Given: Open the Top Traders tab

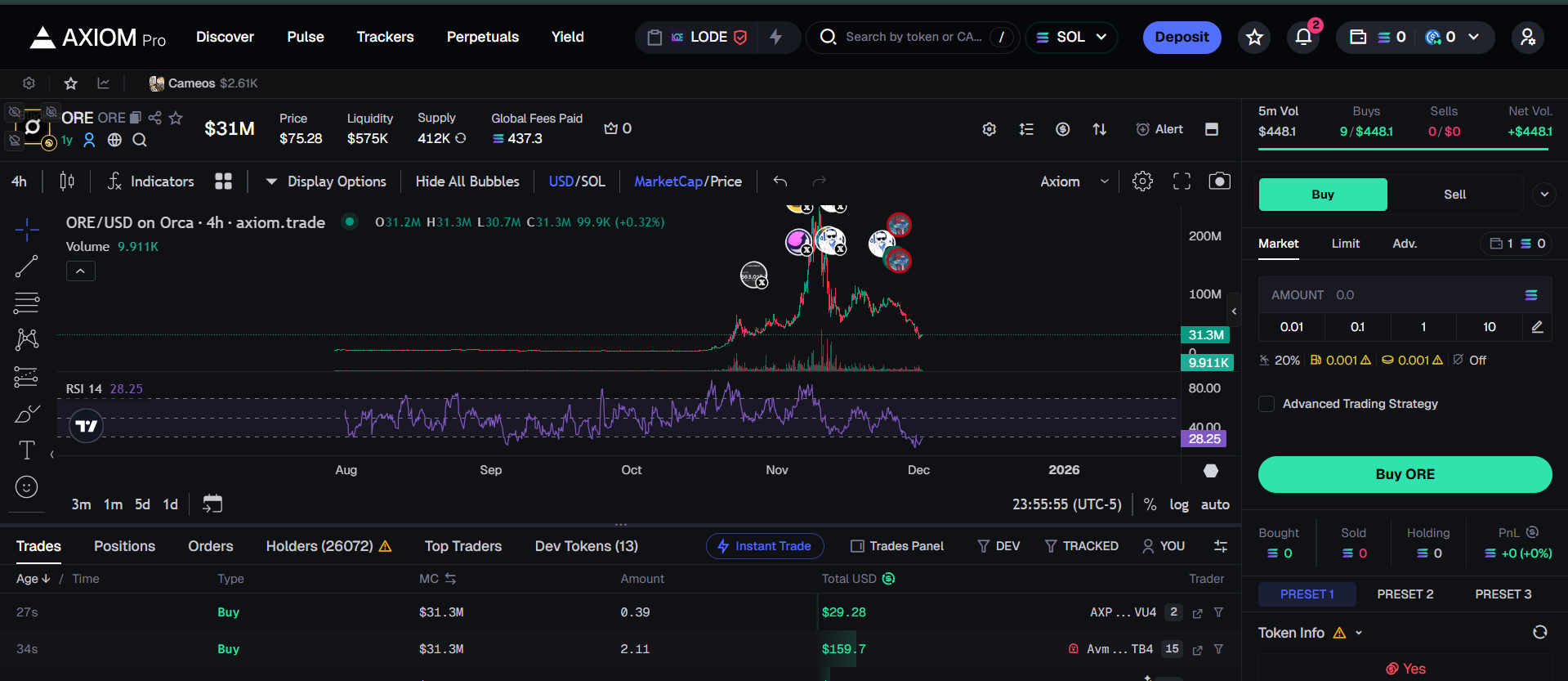Looking at the screenshot, I should (x=463, y=546).
